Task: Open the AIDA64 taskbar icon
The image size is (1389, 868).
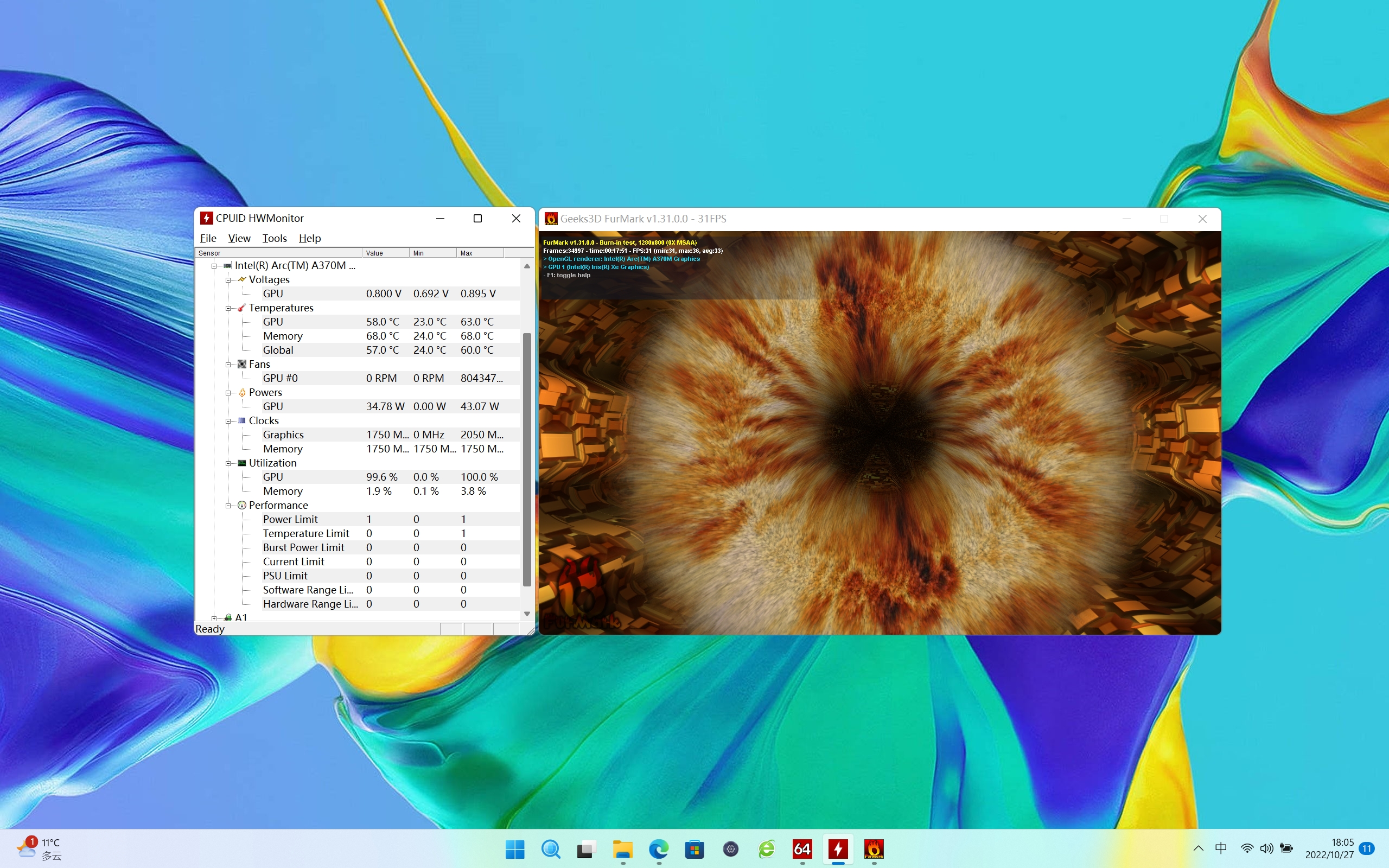Action: pyautogui.click(x=802, y=848)
